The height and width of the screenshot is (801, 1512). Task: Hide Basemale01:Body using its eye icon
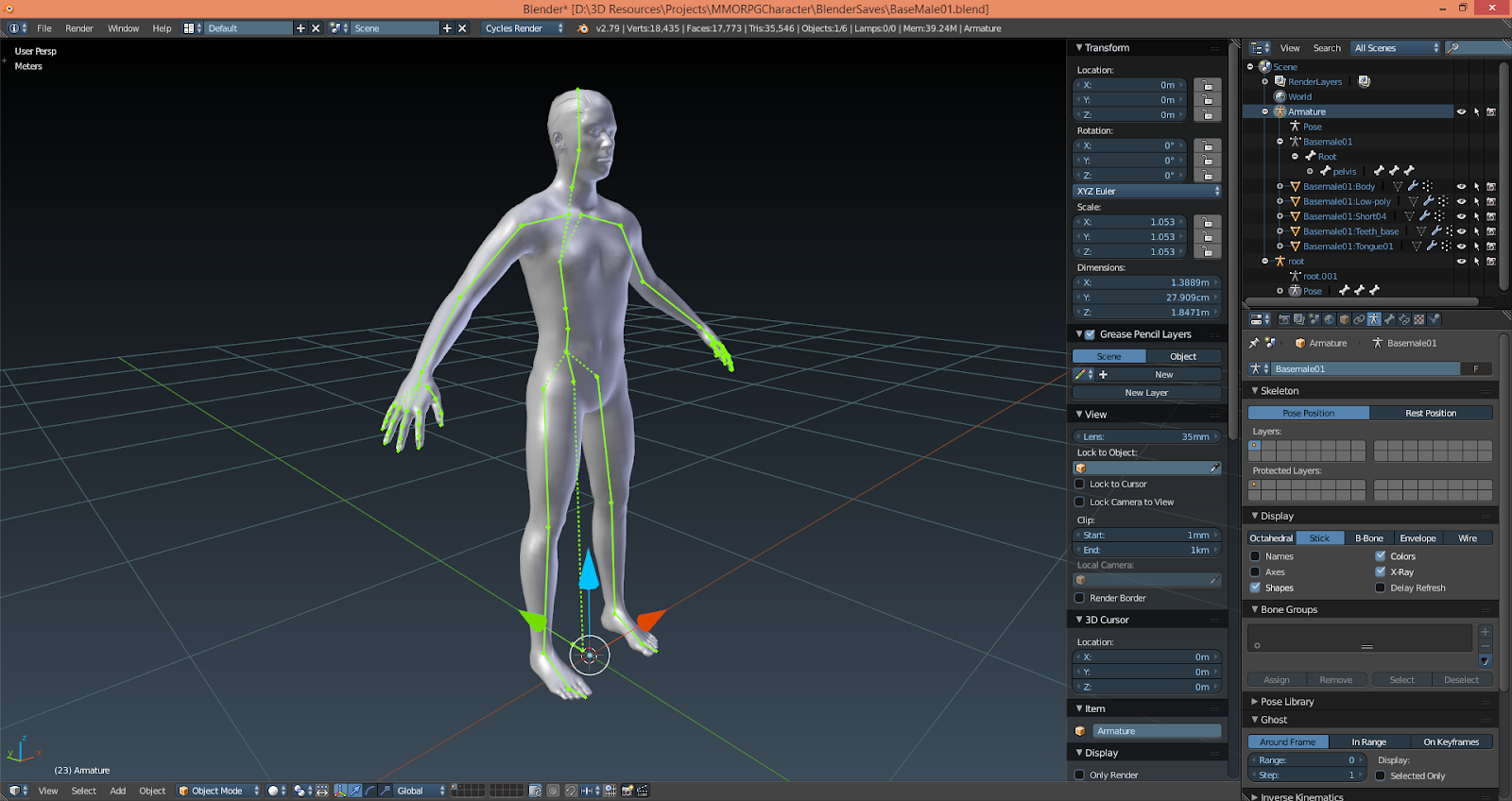pos(1461,187)
